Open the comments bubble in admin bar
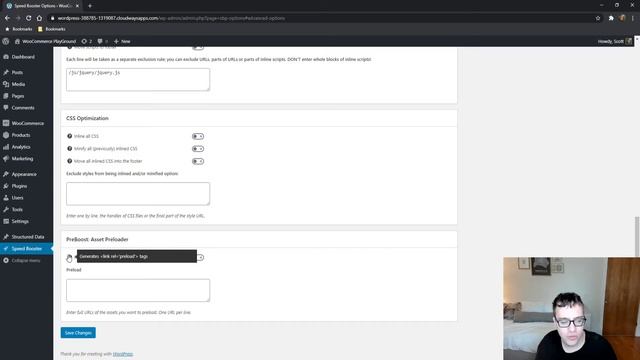The height and width of the screenshot is (360, 640). (x=102, y=41)
